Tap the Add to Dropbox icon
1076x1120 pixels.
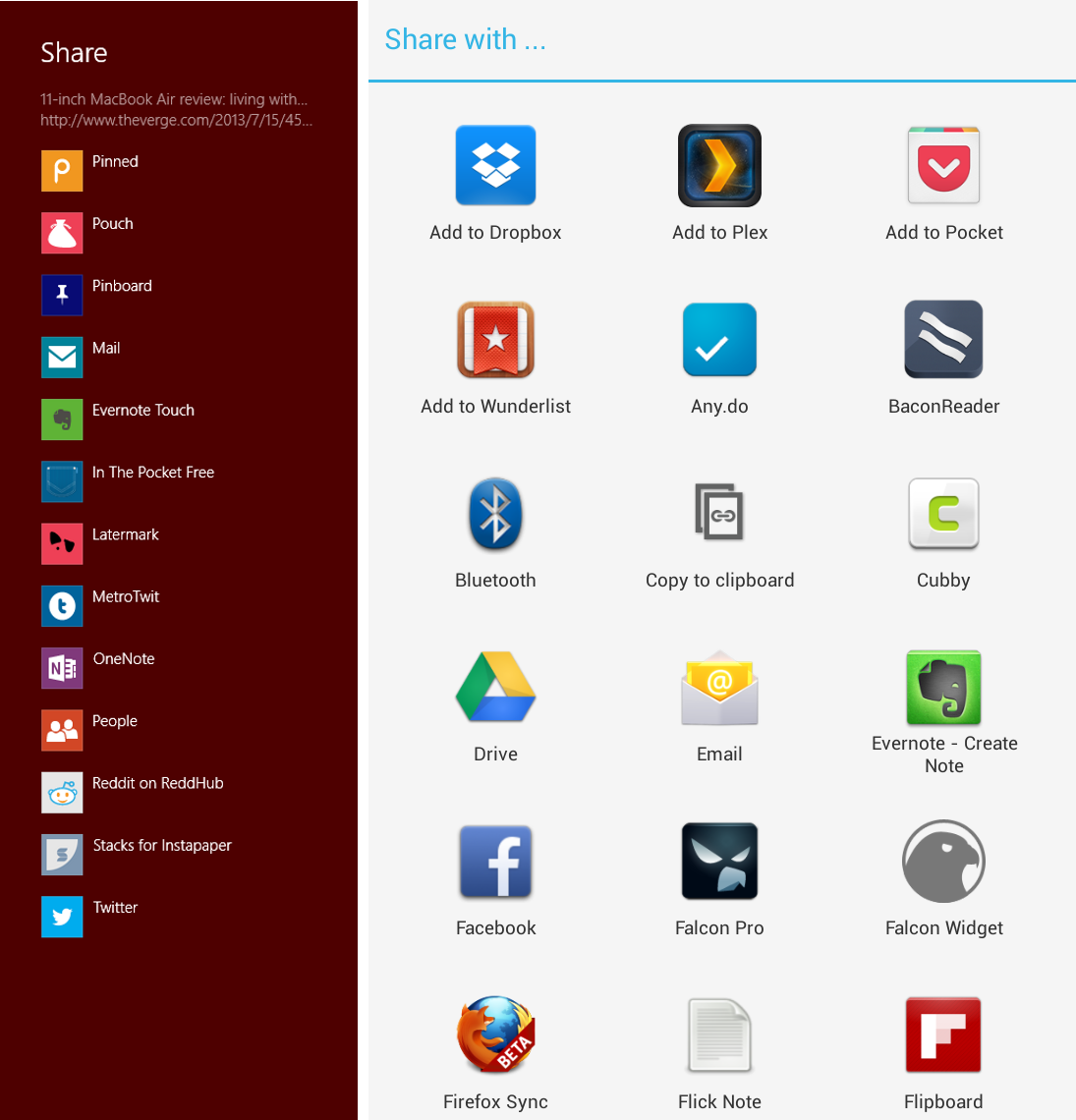click(x=495, y=165)
